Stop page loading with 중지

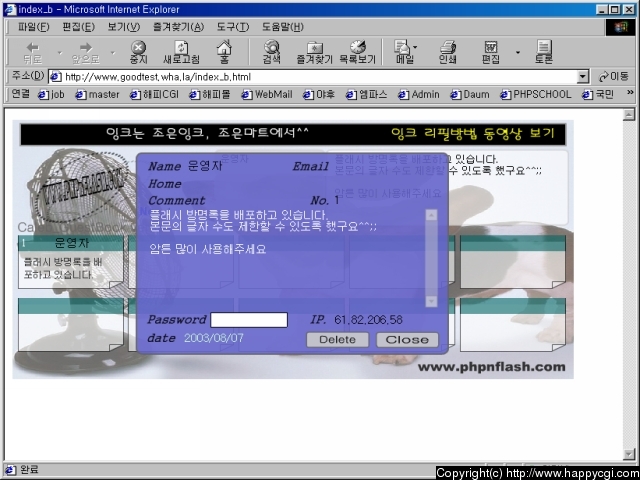point(138,53)
